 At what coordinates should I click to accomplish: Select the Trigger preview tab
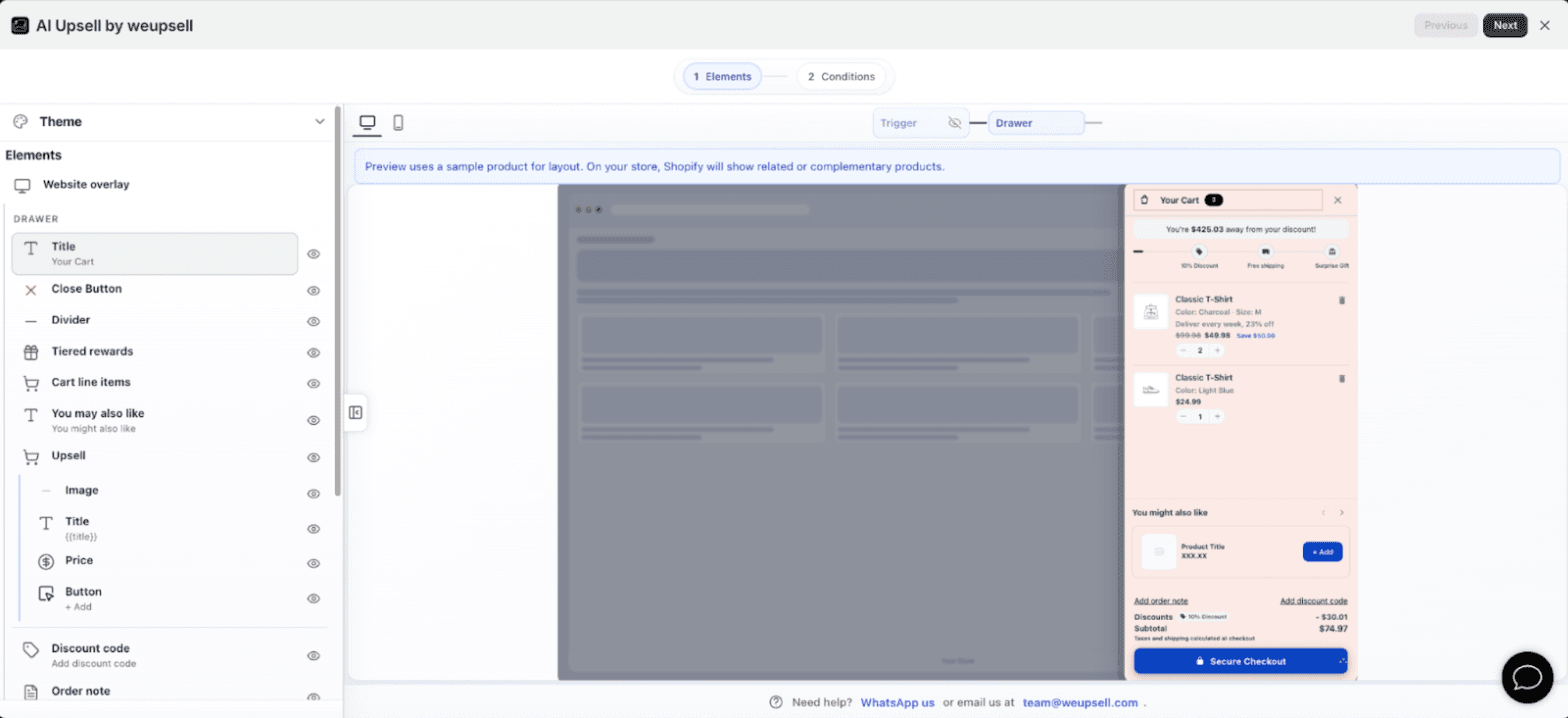(x=921, y=123)
